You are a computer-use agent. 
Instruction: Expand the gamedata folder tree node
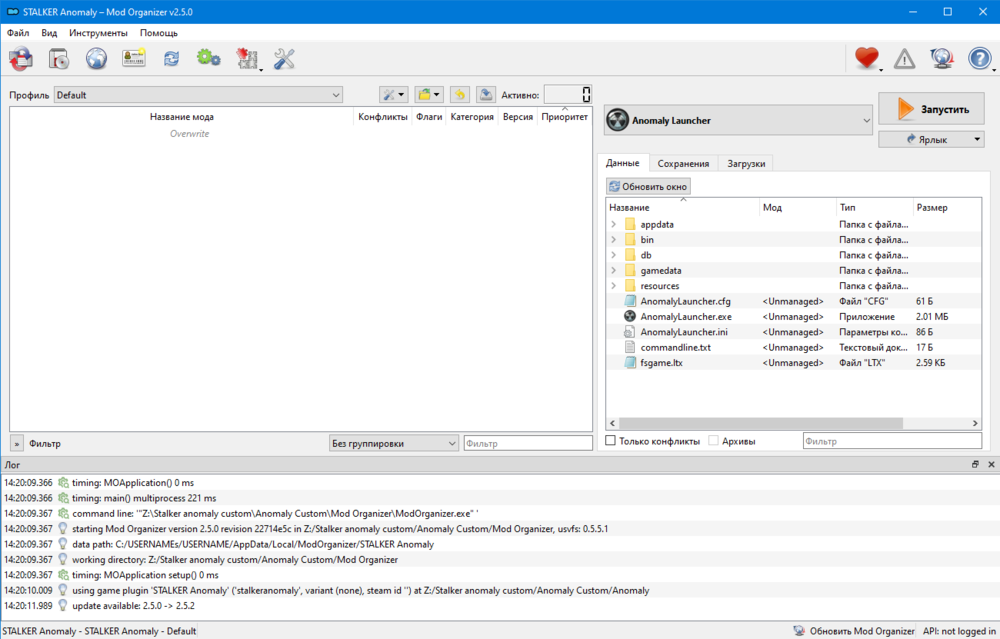coord(613,271)
